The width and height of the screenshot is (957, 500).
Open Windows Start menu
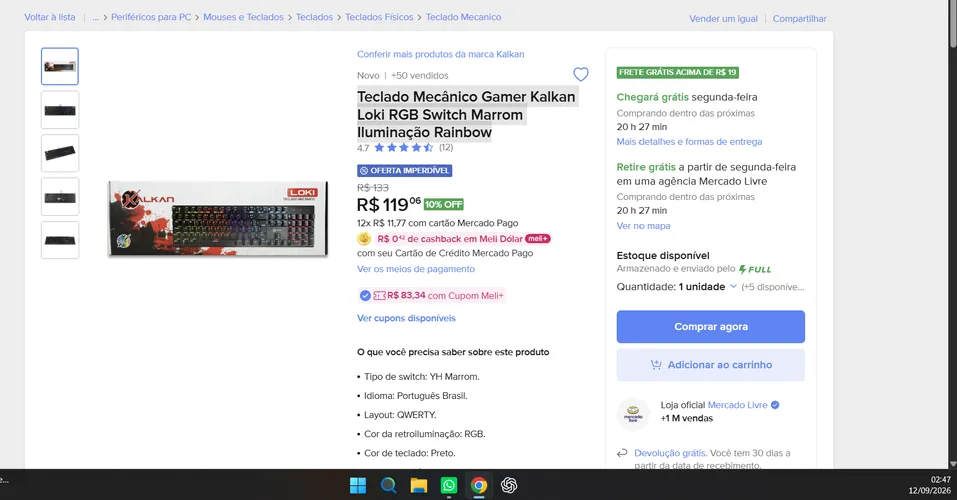tap(358, 485)
